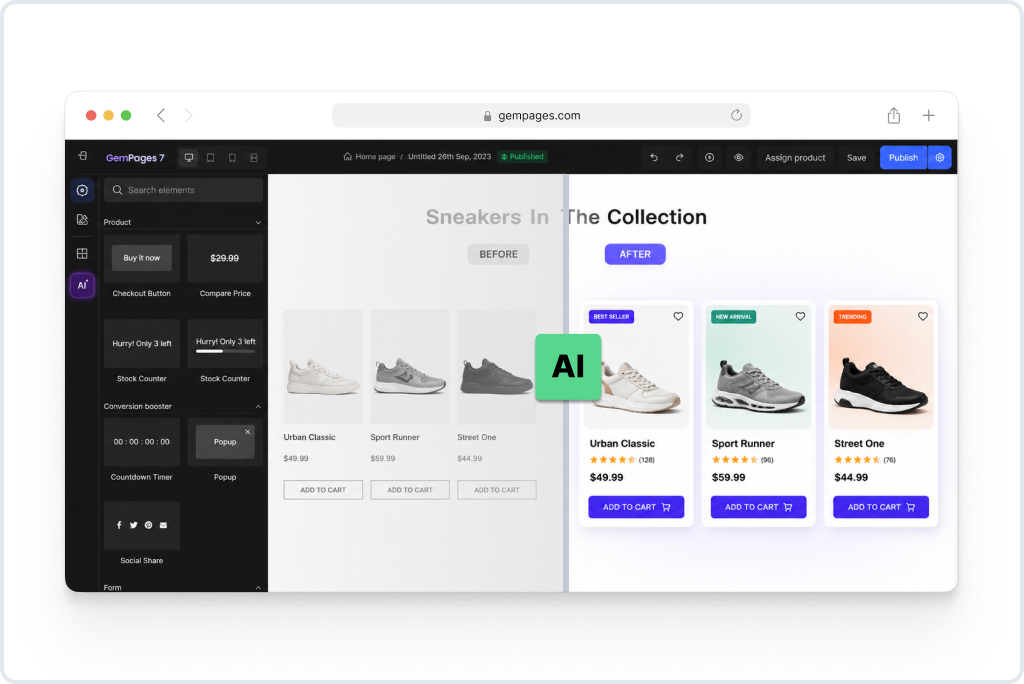Click the Assign product button
1024x684 pixels.
coord(795,157)
